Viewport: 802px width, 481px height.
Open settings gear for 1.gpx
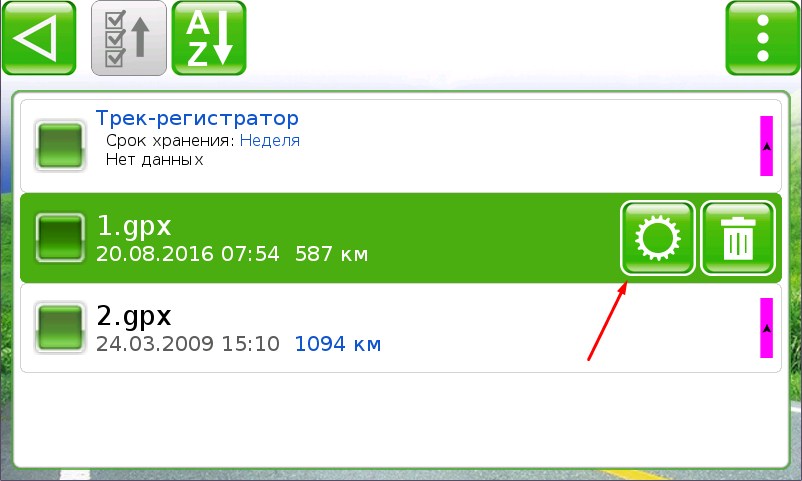point(658,238)
